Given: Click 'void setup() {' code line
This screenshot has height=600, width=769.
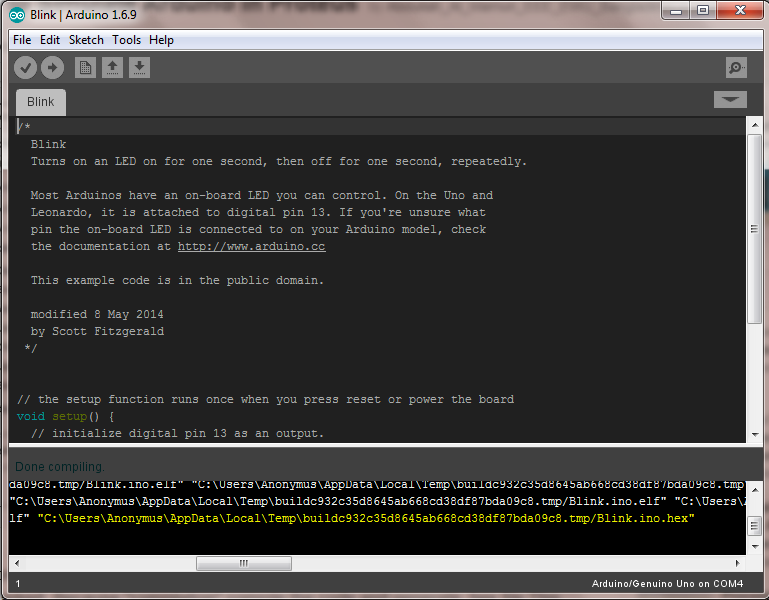Looking at the screenshot, I should click(x=65, y=417).
